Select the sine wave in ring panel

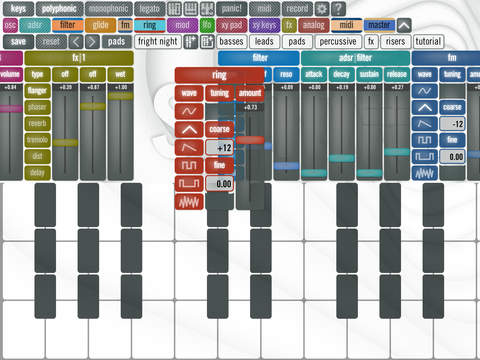pos(189,111)
